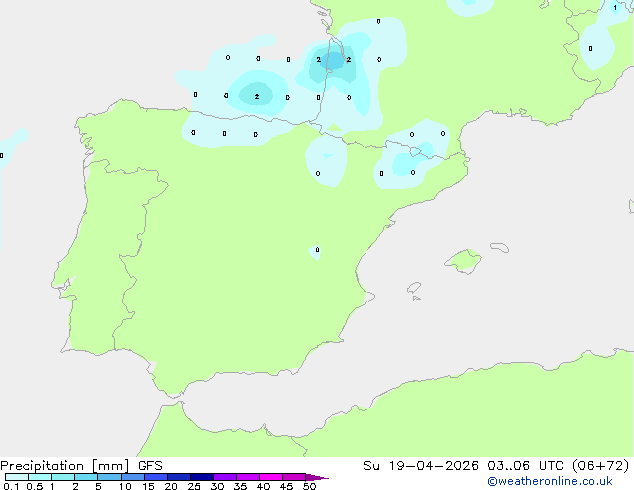The image size is (634, 490).
Task: Pick the 5–10 mm legend swatch
Action: click(109, 477)
